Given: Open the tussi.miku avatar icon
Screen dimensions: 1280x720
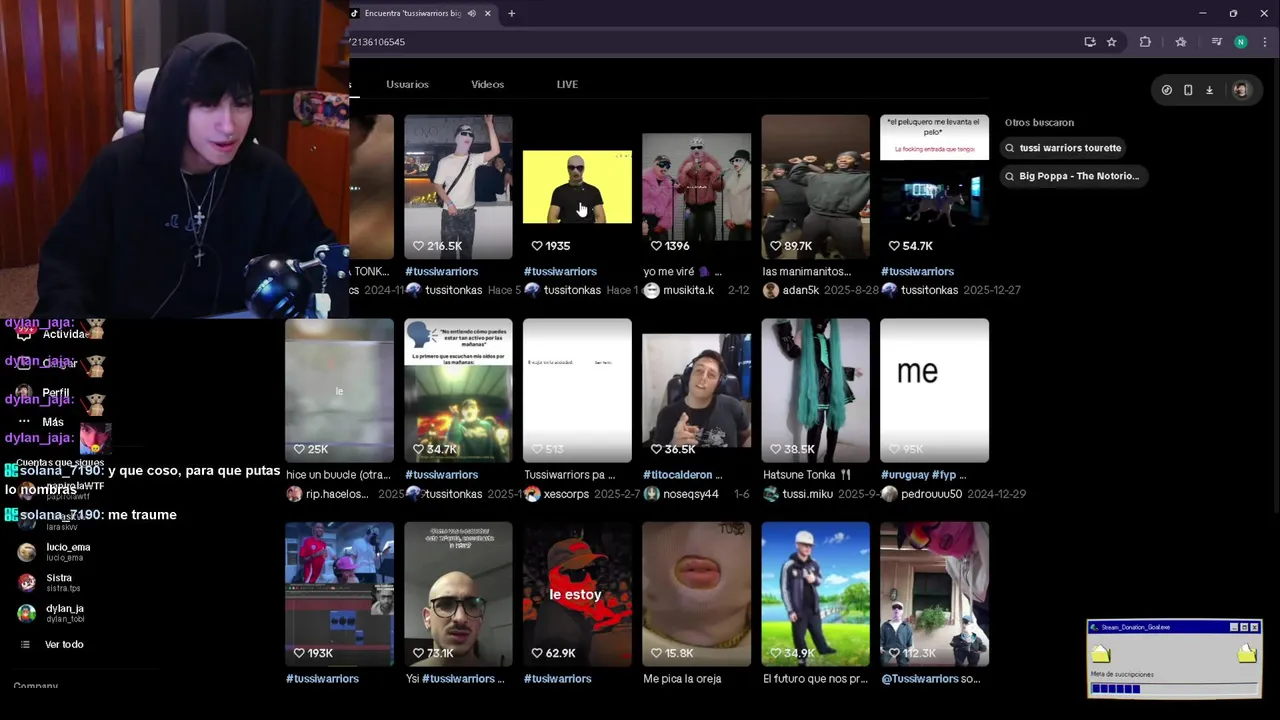Looking at the screenshot, I should coord(771,494).
